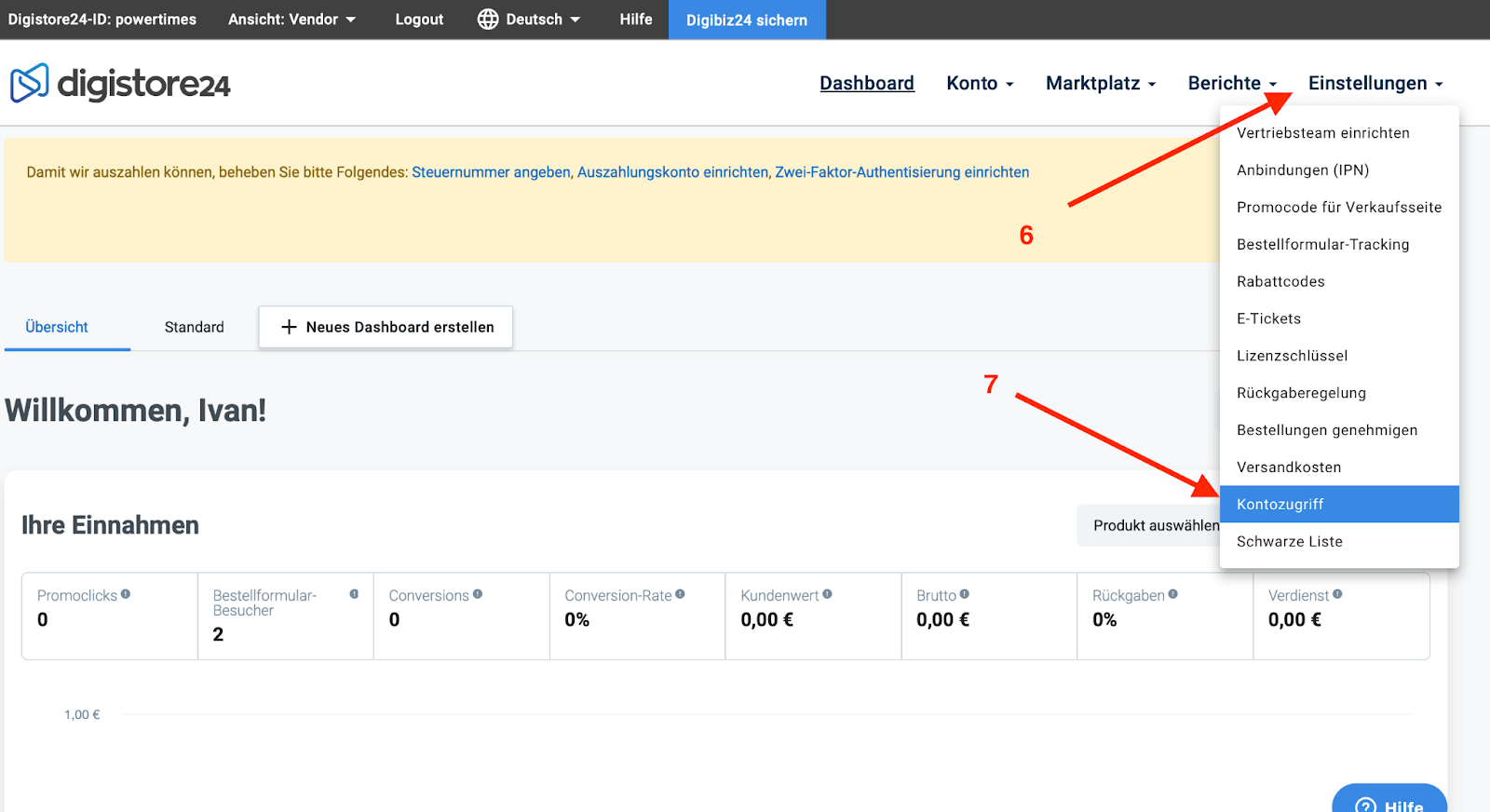Click info icon next to Brutto
The height and width of the screenshot is (812, 1490).
(x=965, y=594)
